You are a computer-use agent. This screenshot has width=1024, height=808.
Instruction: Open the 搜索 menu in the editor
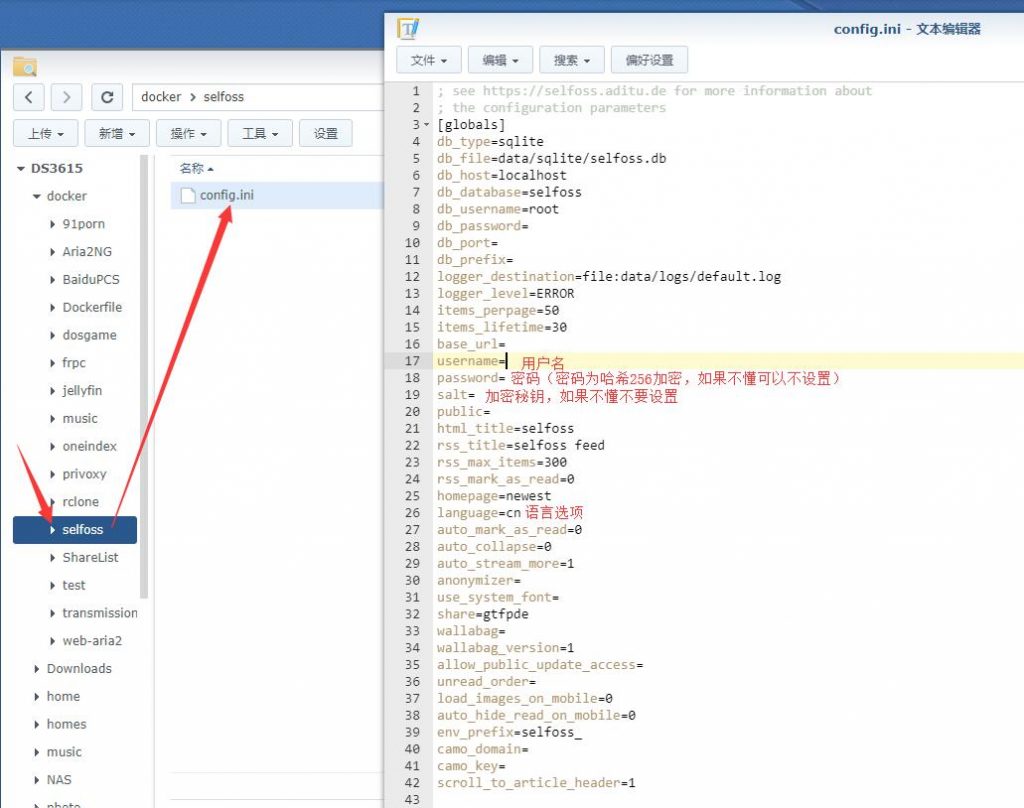tap(571, 59)
